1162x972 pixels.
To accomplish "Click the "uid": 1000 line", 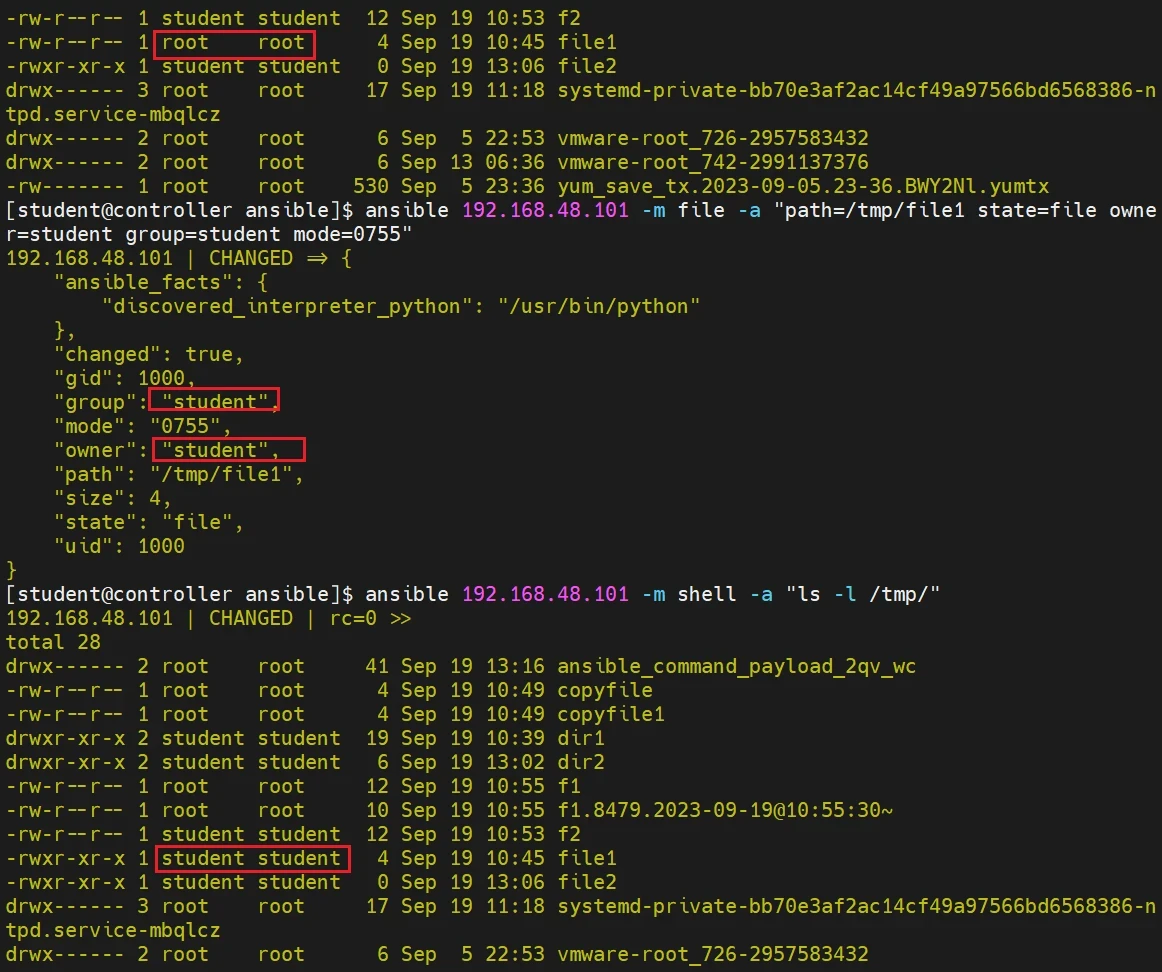I will 119,546.
